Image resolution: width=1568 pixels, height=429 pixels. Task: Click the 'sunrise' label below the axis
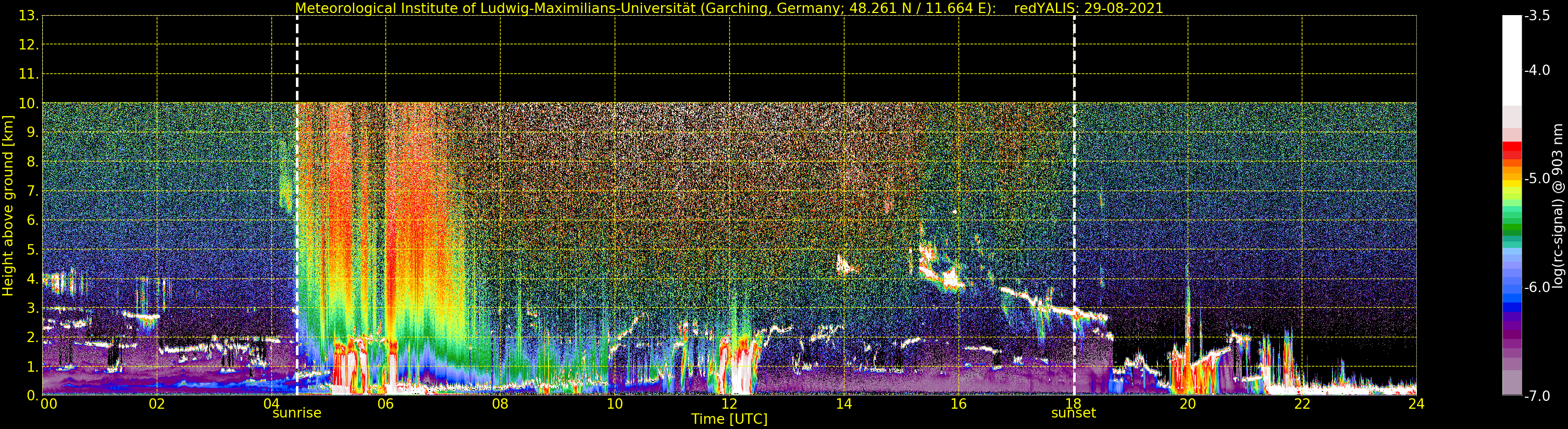coord(296,413)
